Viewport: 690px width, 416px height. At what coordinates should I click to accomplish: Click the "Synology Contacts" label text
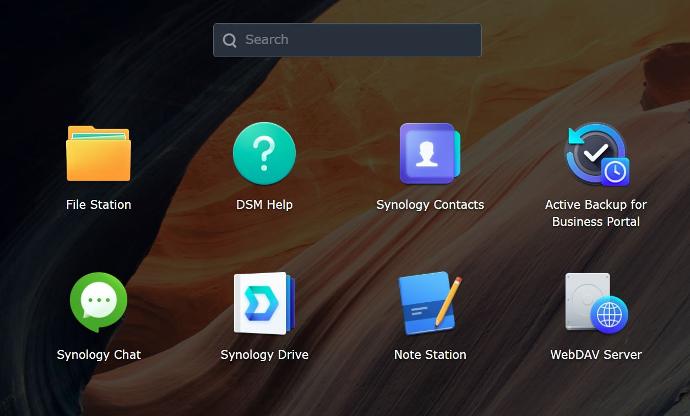(x=430, y=205)
